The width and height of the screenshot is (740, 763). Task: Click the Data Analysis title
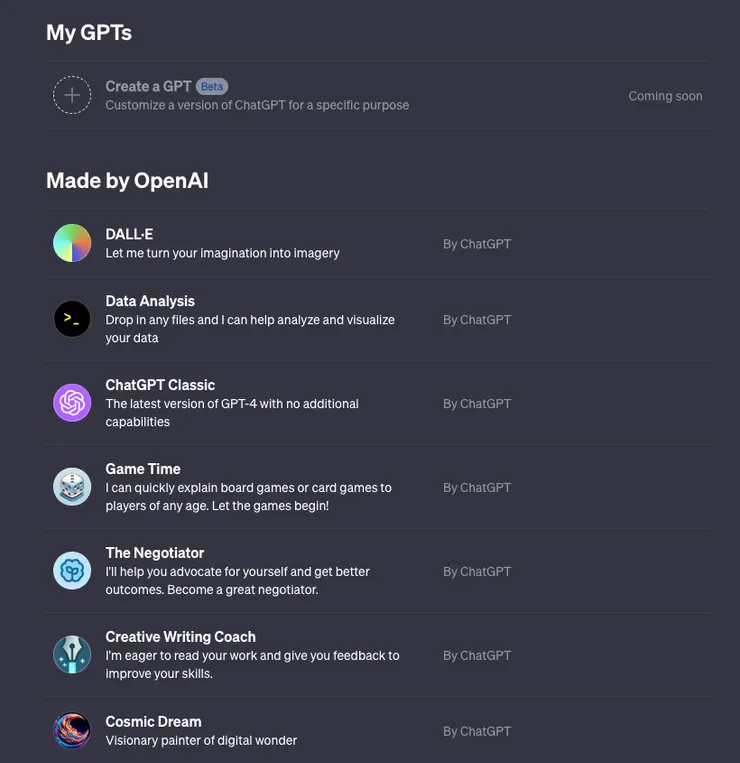tap(150, 301)
